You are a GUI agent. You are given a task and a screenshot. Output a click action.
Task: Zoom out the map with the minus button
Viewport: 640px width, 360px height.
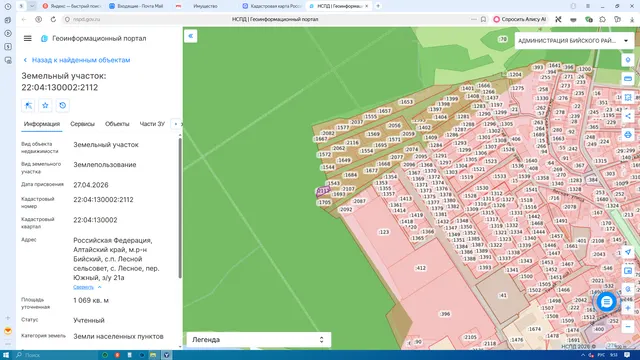[628, 327]
